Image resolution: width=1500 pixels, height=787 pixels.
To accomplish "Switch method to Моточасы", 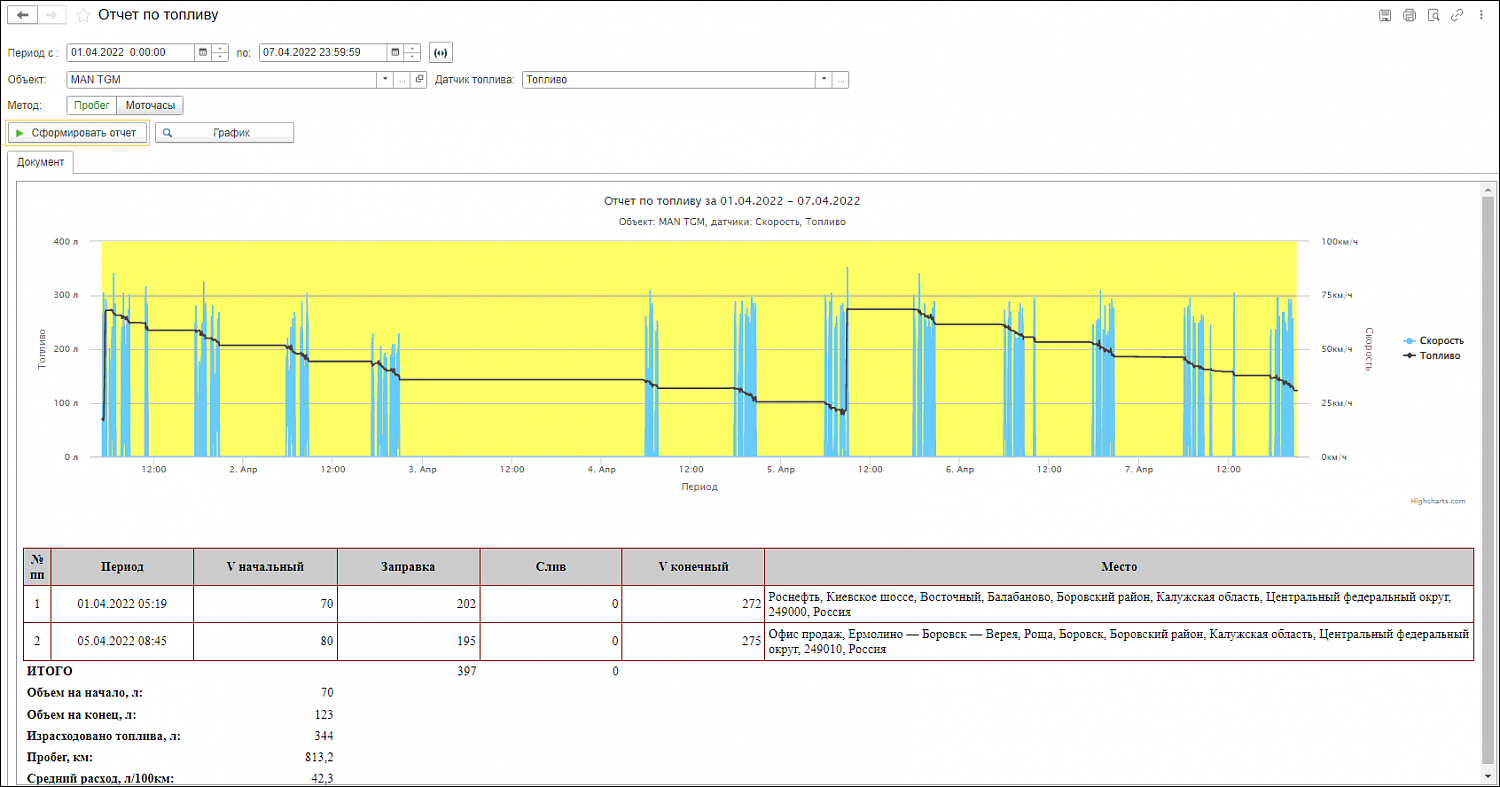I will [x=150, y=105].
